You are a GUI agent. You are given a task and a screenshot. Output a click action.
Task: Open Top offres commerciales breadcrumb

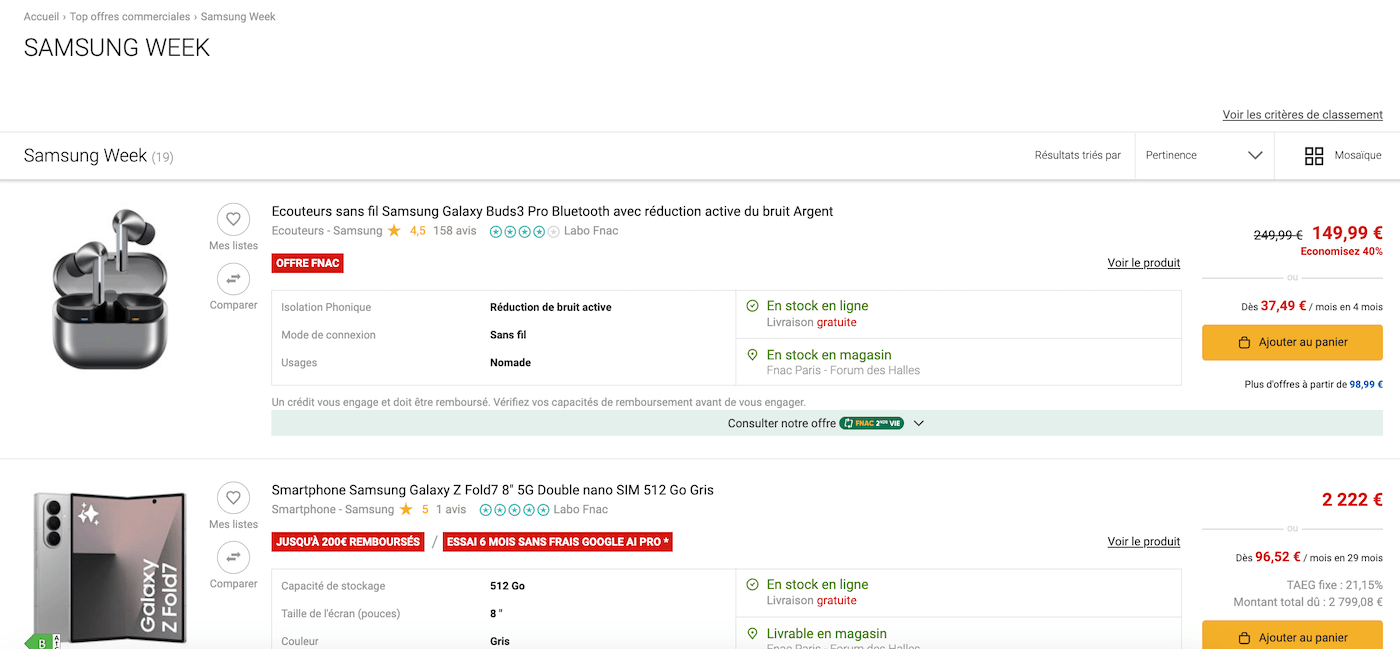130,17
